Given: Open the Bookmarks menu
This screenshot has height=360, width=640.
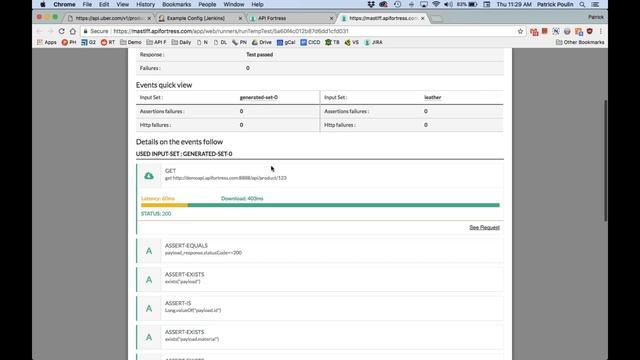Looking at the screenshot, I should [x=176, y=4].
